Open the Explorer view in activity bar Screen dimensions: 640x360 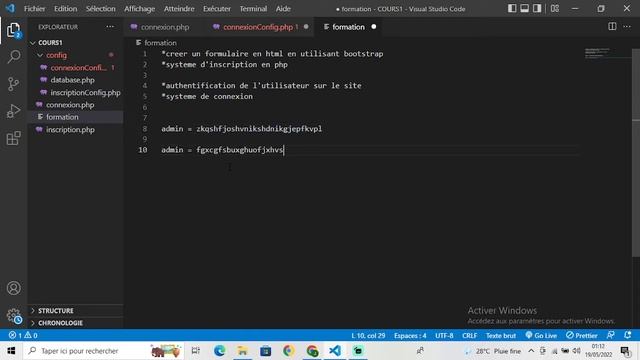(x=13, y=30)
